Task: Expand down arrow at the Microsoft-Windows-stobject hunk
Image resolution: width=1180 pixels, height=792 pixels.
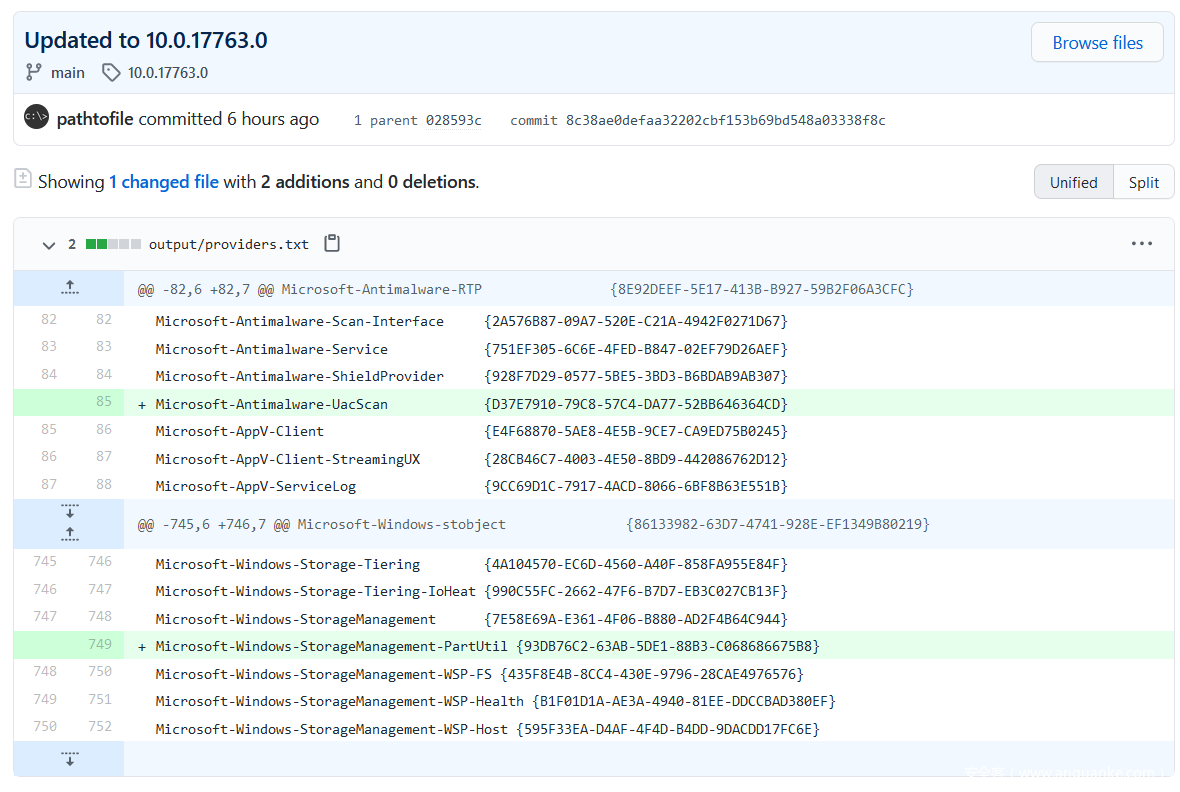Action: click(x=69, y=512)
